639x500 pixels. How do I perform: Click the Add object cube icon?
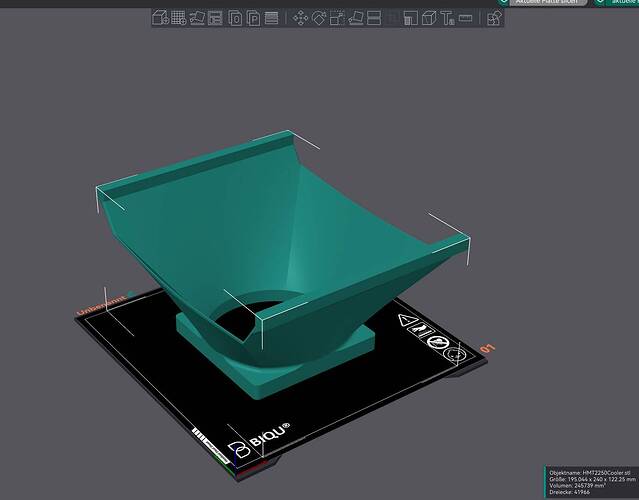160,18
